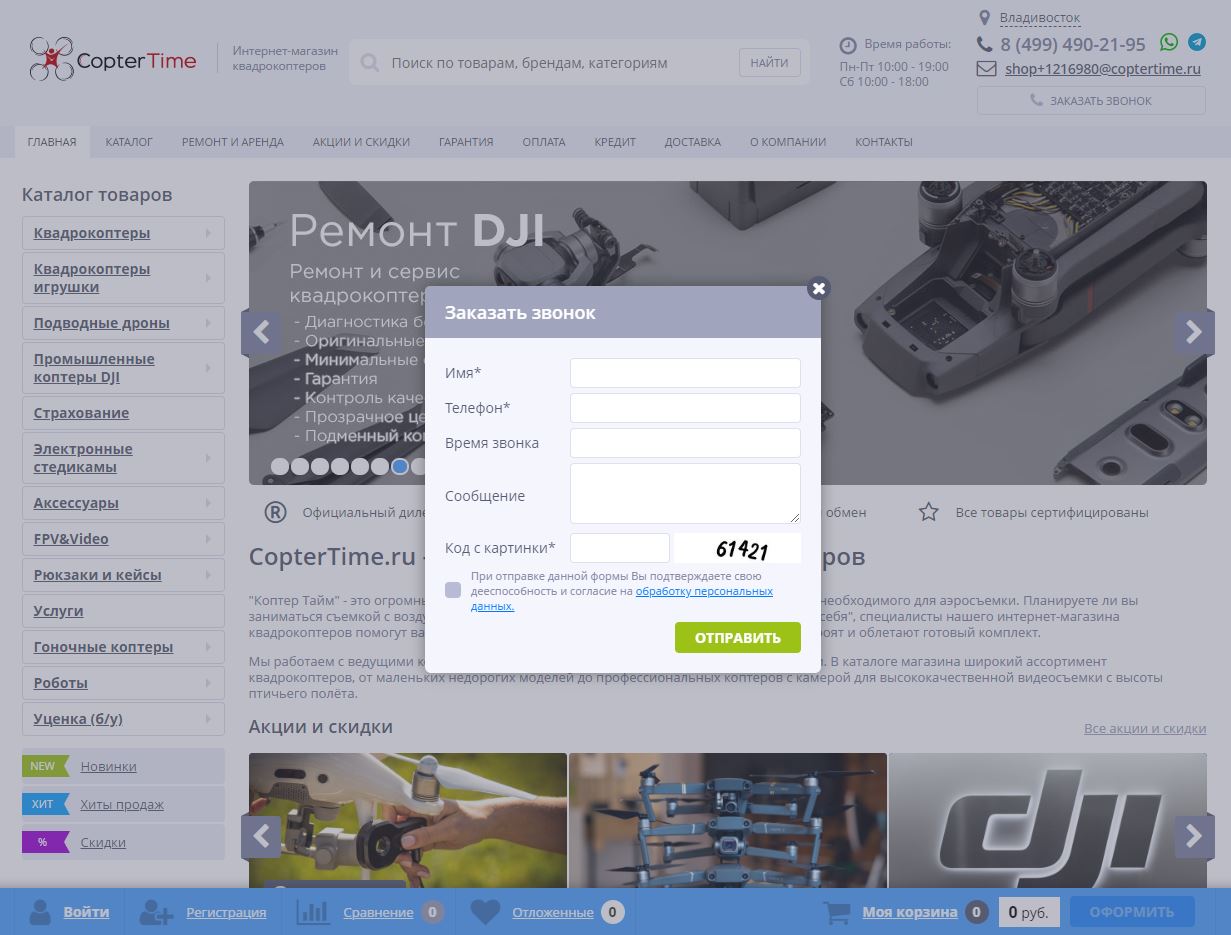Select the highlighted blue slider dot
The height and width of the screenshot is (935, 1231).
click(400, 466)
